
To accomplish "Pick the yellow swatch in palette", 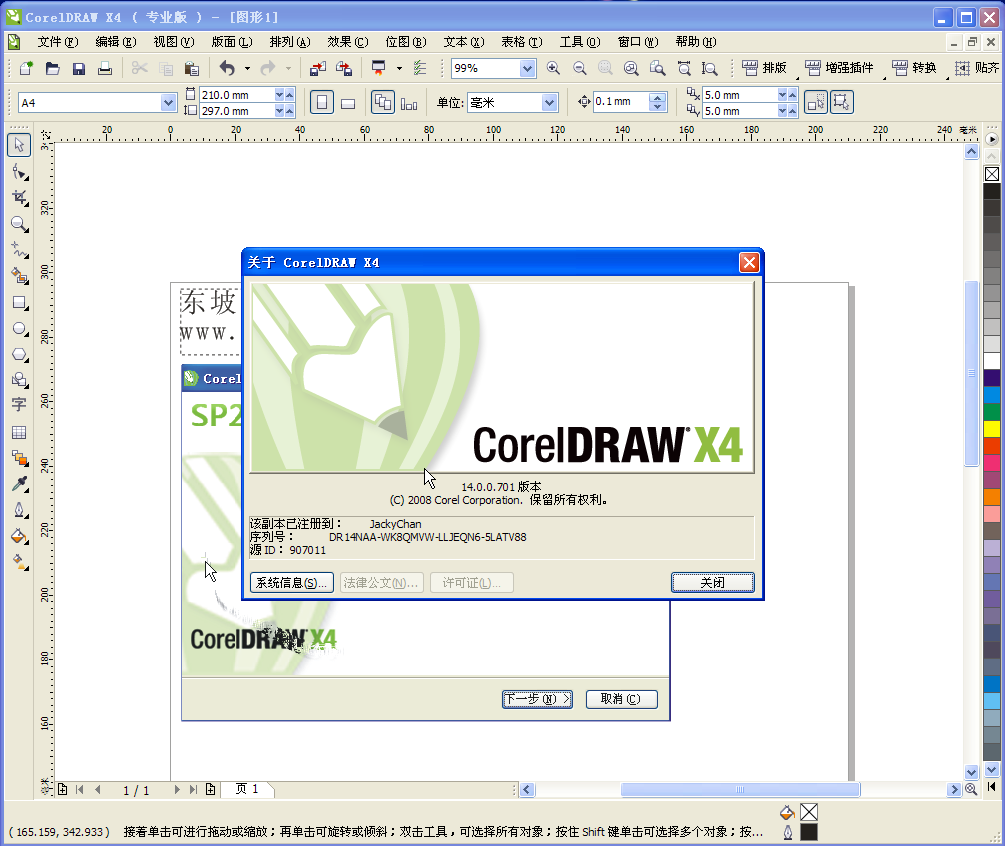I will pos(992,428).
